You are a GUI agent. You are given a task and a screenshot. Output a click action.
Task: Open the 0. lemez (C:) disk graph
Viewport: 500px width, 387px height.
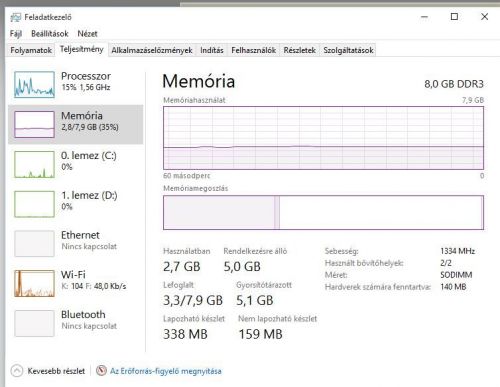tap(34, 164)
